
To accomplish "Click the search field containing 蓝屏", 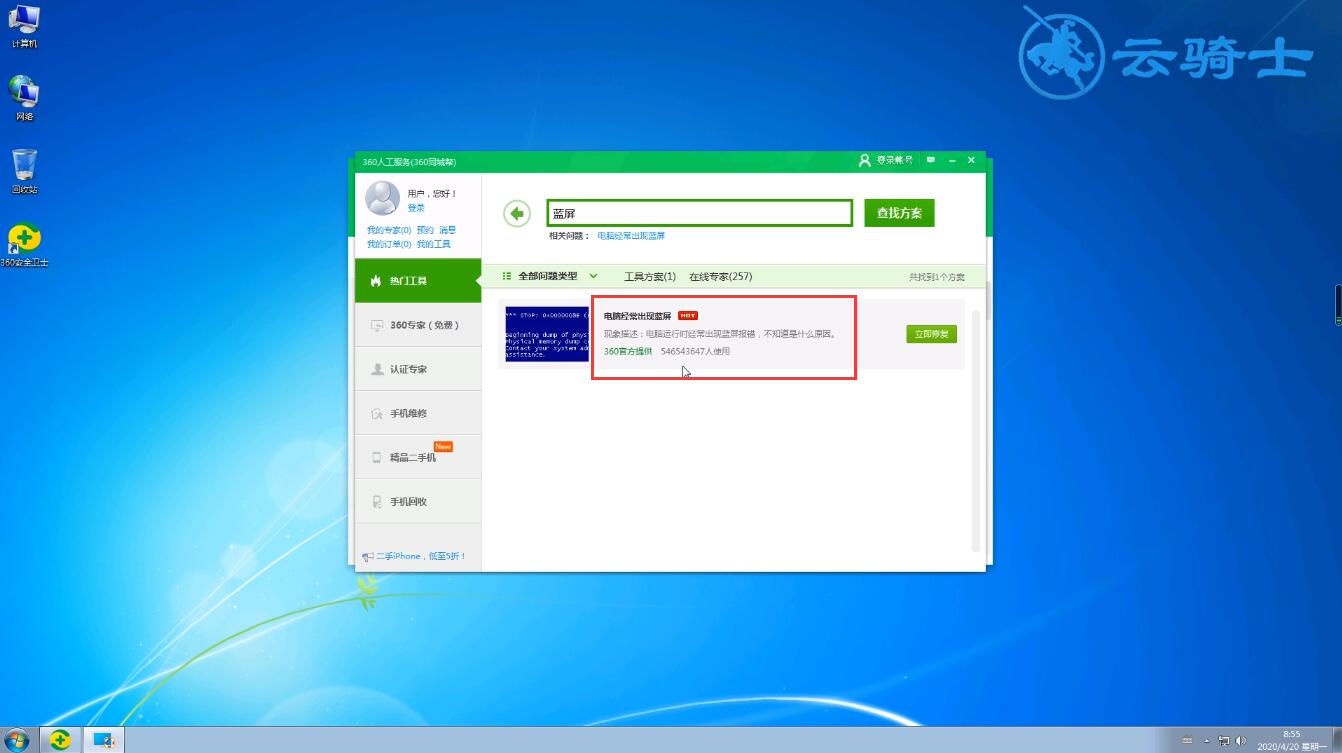I will [699, 213].
